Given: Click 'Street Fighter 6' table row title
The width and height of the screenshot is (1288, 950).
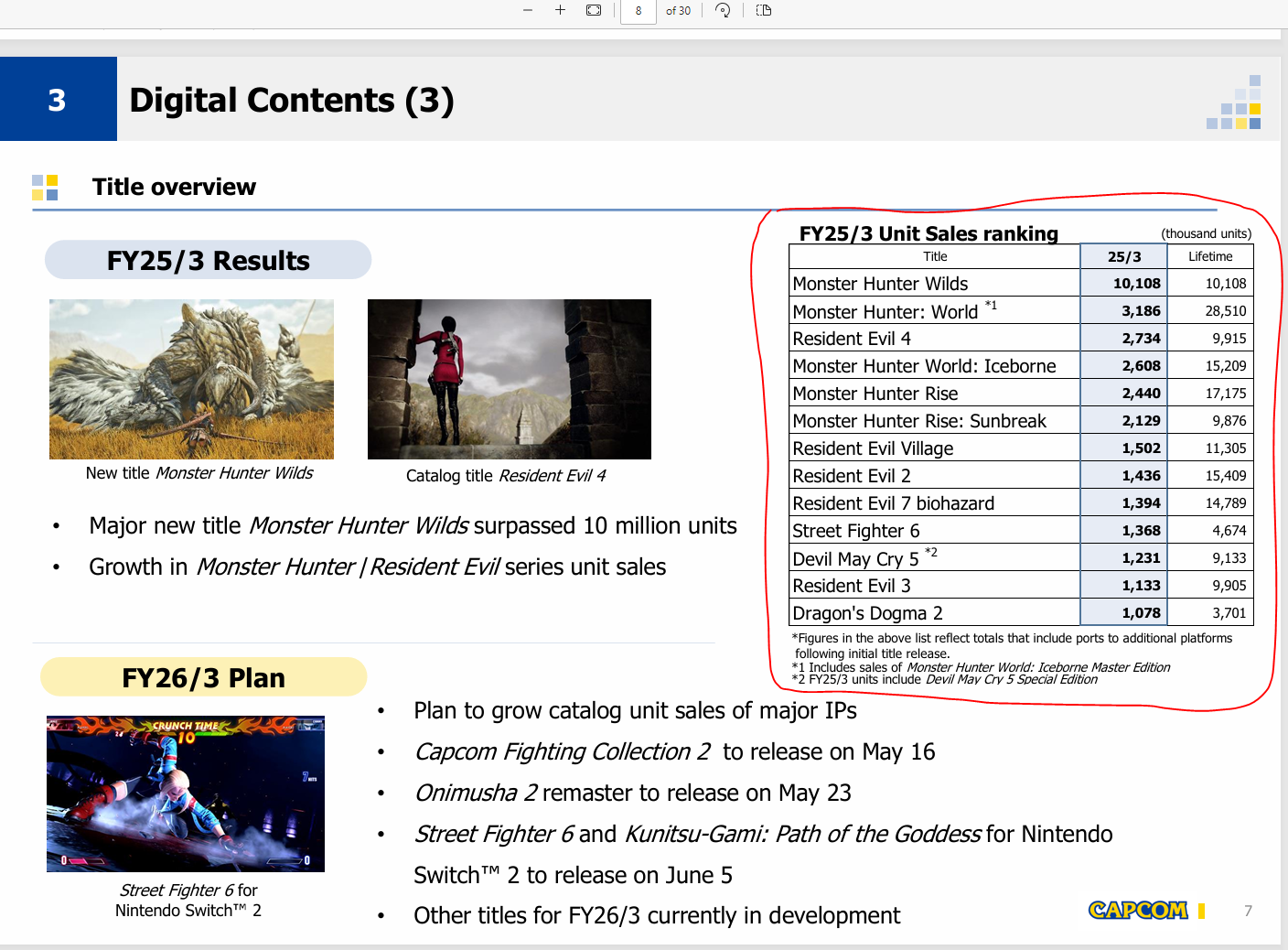Looking at the screenshot, I should [856, 531].
